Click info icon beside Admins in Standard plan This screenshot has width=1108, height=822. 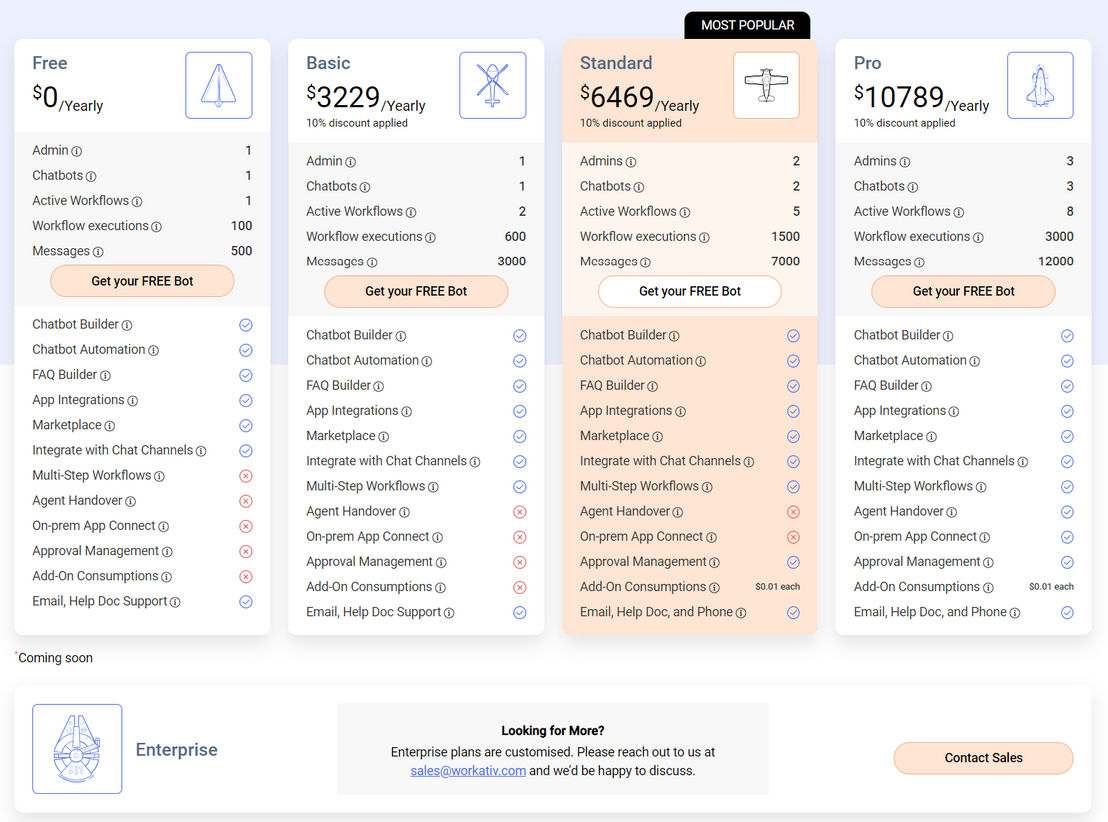[631, 162]
